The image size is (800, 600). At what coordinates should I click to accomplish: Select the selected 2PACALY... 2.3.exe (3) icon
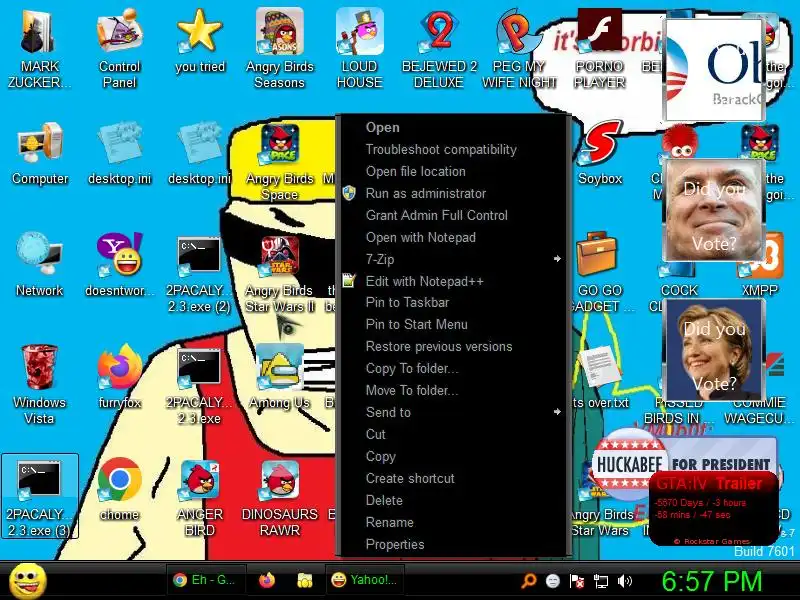tap(40, 496)
